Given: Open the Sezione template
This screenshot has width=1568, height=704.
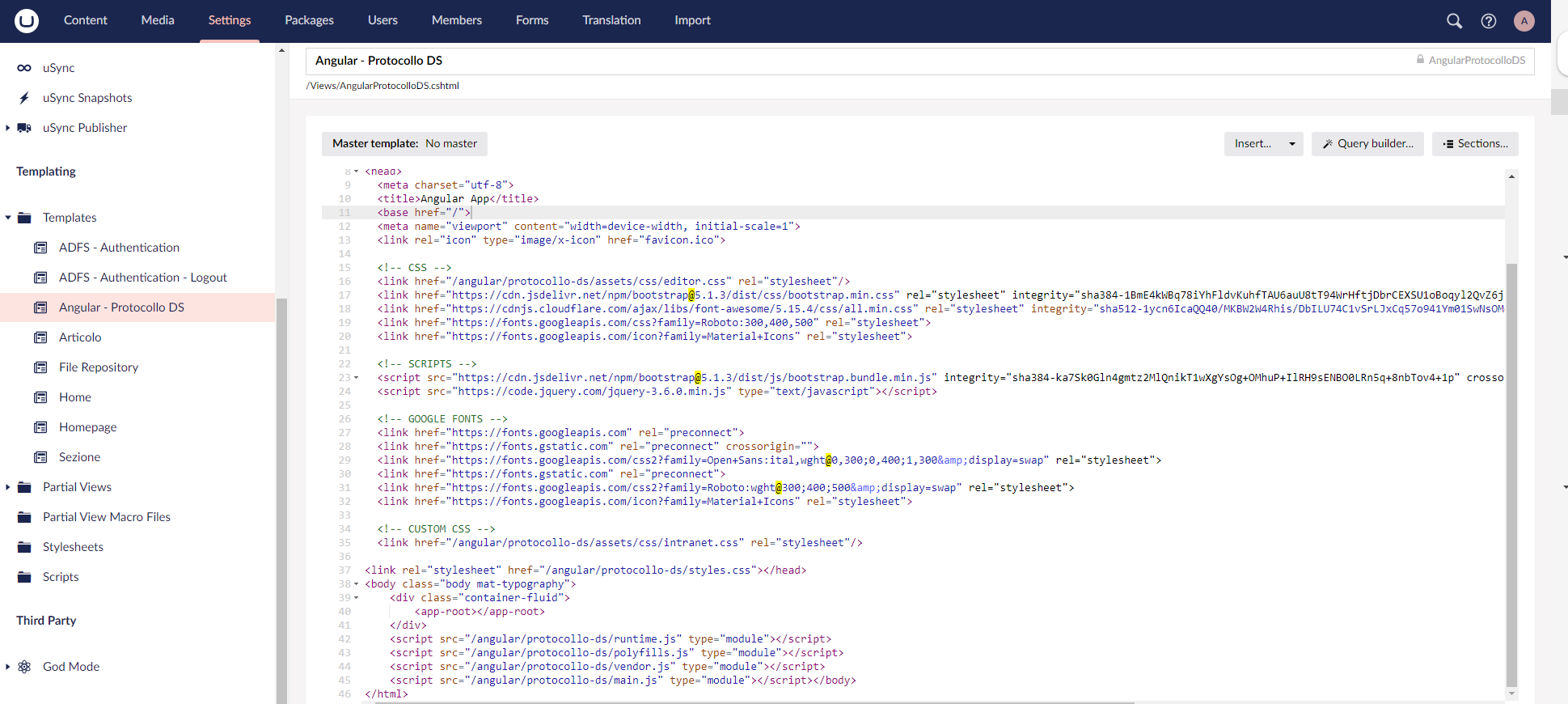Looking at the screenshot, I should click(79, 457).
